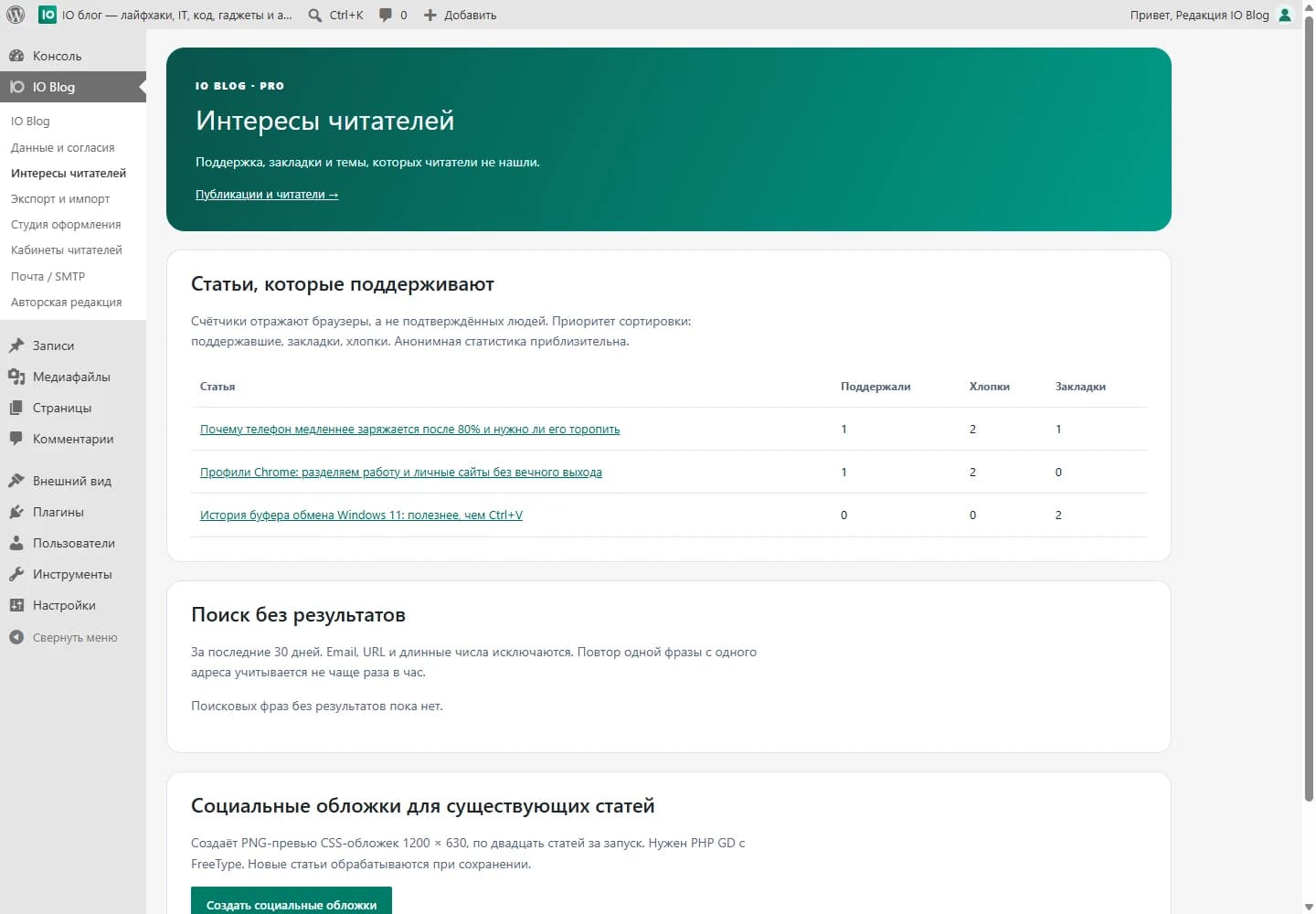Select Интересы читателей submenu item
This screenshot has height=914, width=1316.
69,173
